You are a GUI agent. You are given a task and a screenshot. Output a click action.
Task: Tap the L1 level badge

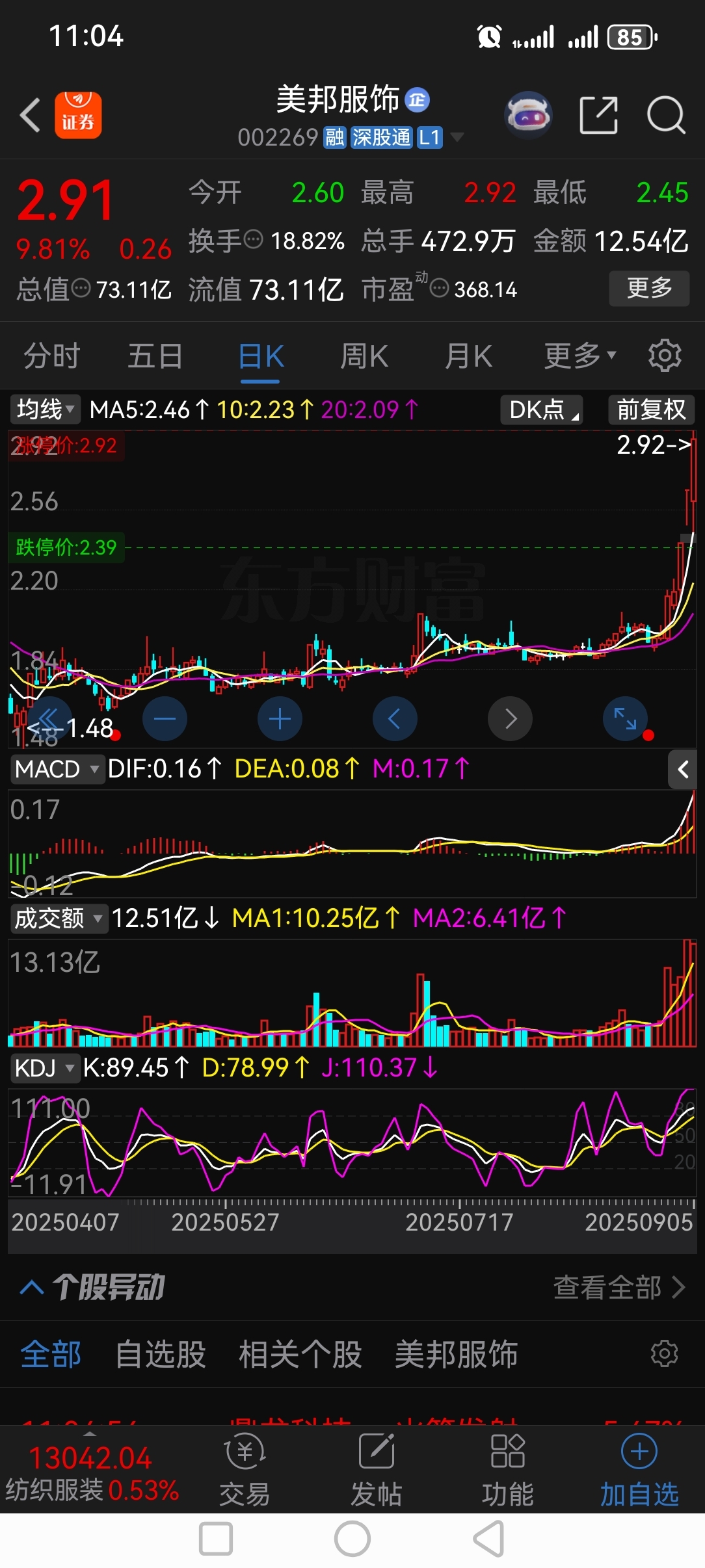(429, 138)
